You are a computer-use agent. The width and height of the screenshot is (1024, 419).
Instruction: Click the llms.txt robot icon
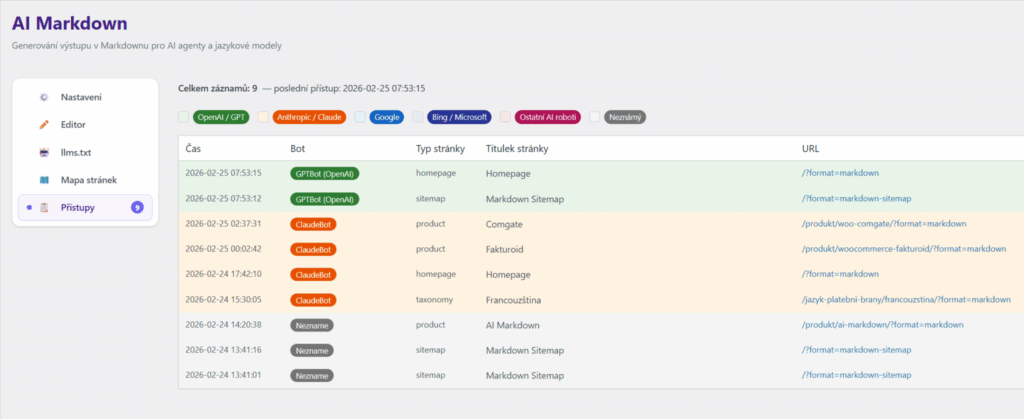(44, 152)
